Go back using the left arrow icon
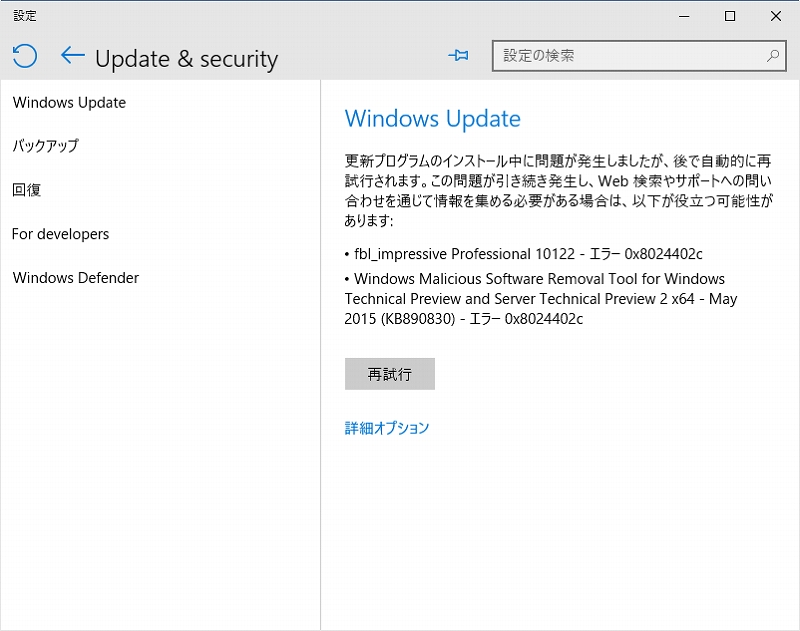Viewport: 800px width, 631px height. [x=72, y=55]
